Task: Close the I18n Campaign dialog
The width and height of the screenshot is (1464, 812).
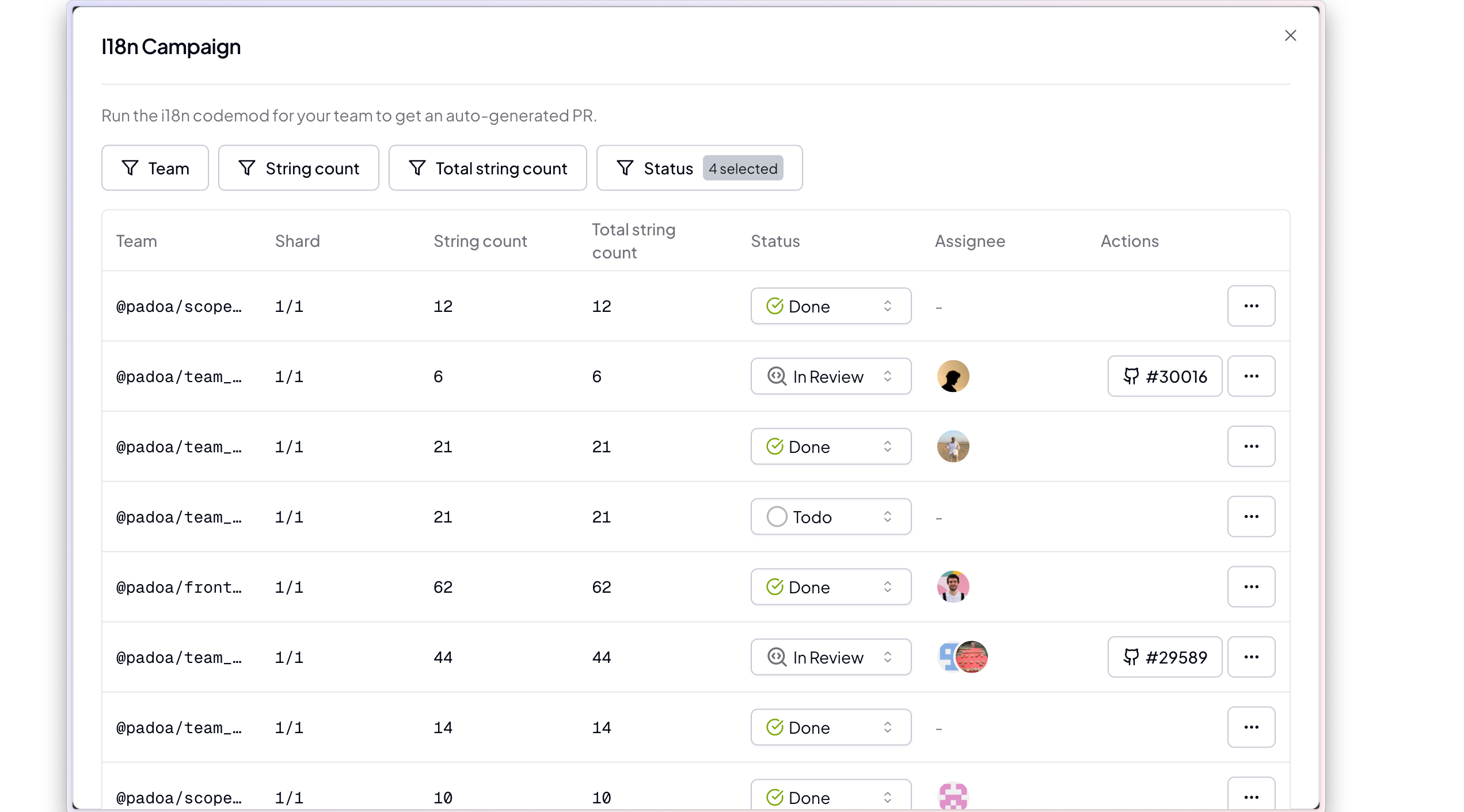Action: coord(1290,36)
